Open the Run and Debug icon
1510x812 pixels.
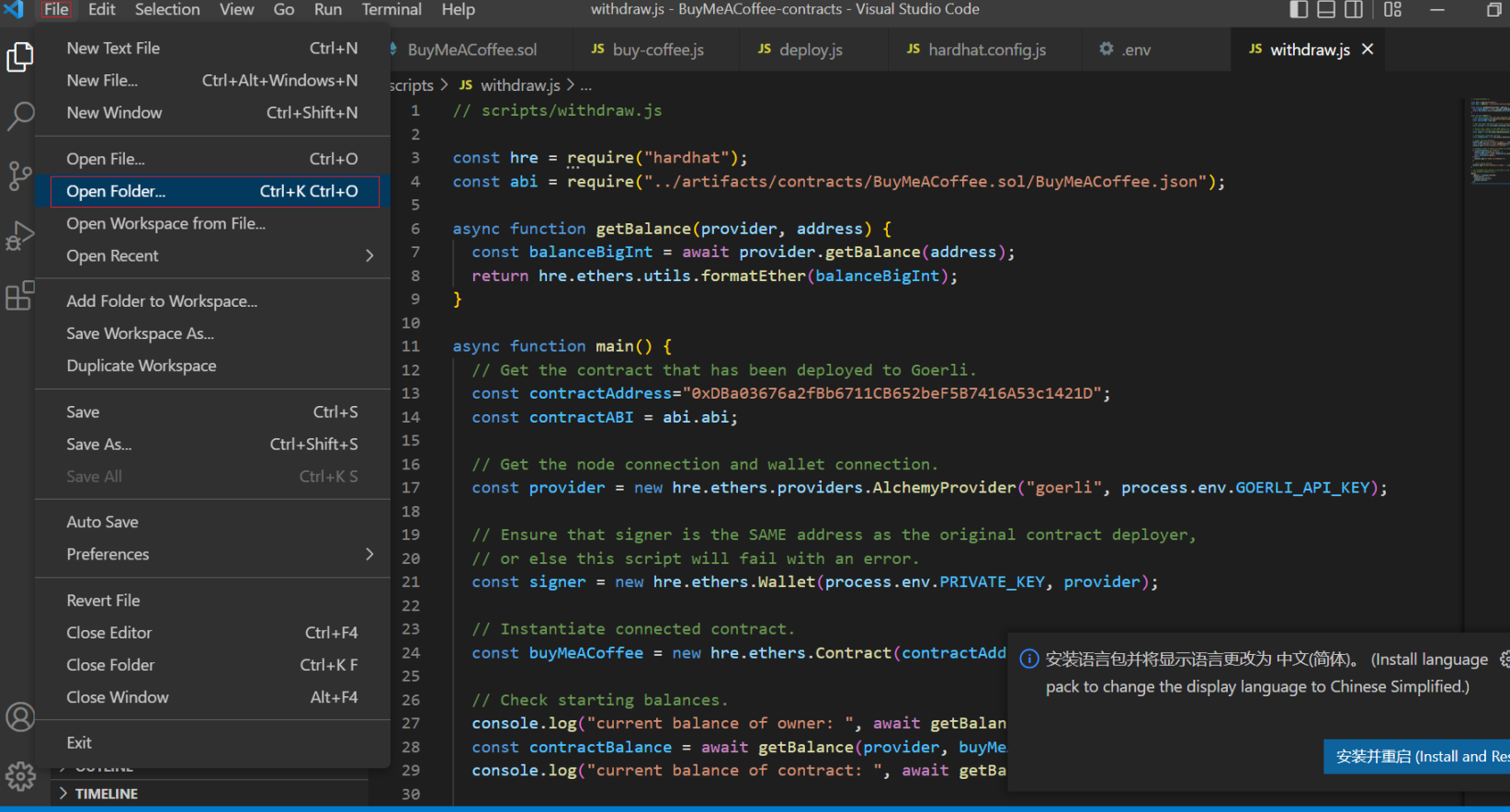point(19,236)
